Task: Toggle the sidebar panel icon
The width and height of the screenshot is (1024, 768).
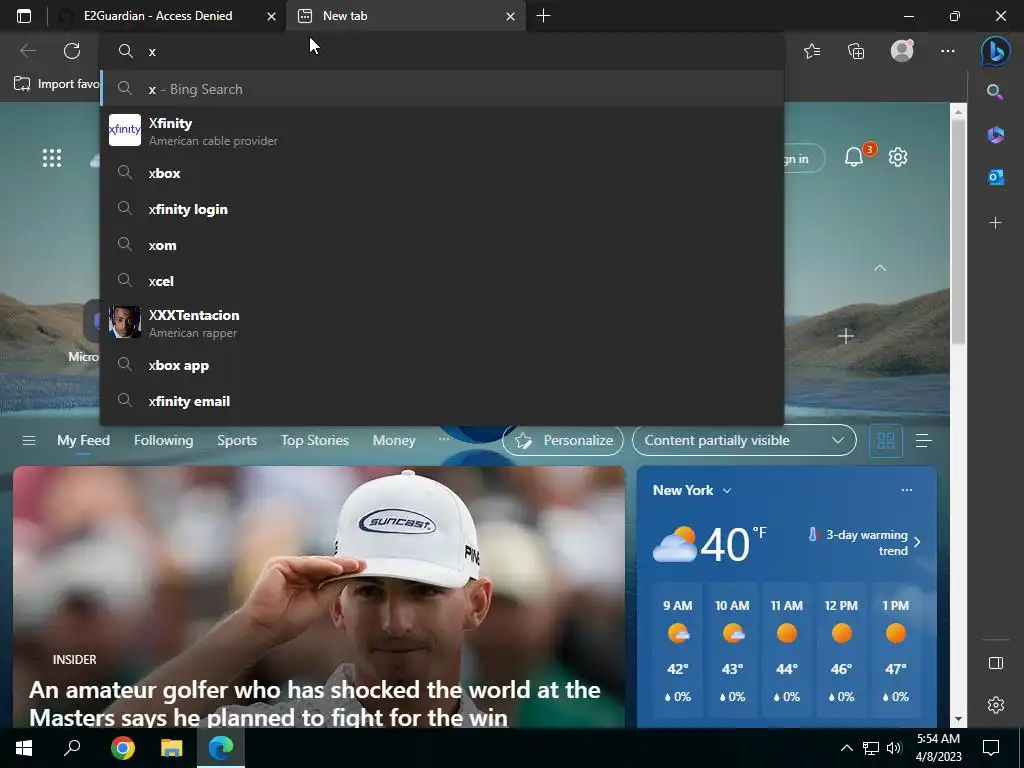Action: click(995, 663)
